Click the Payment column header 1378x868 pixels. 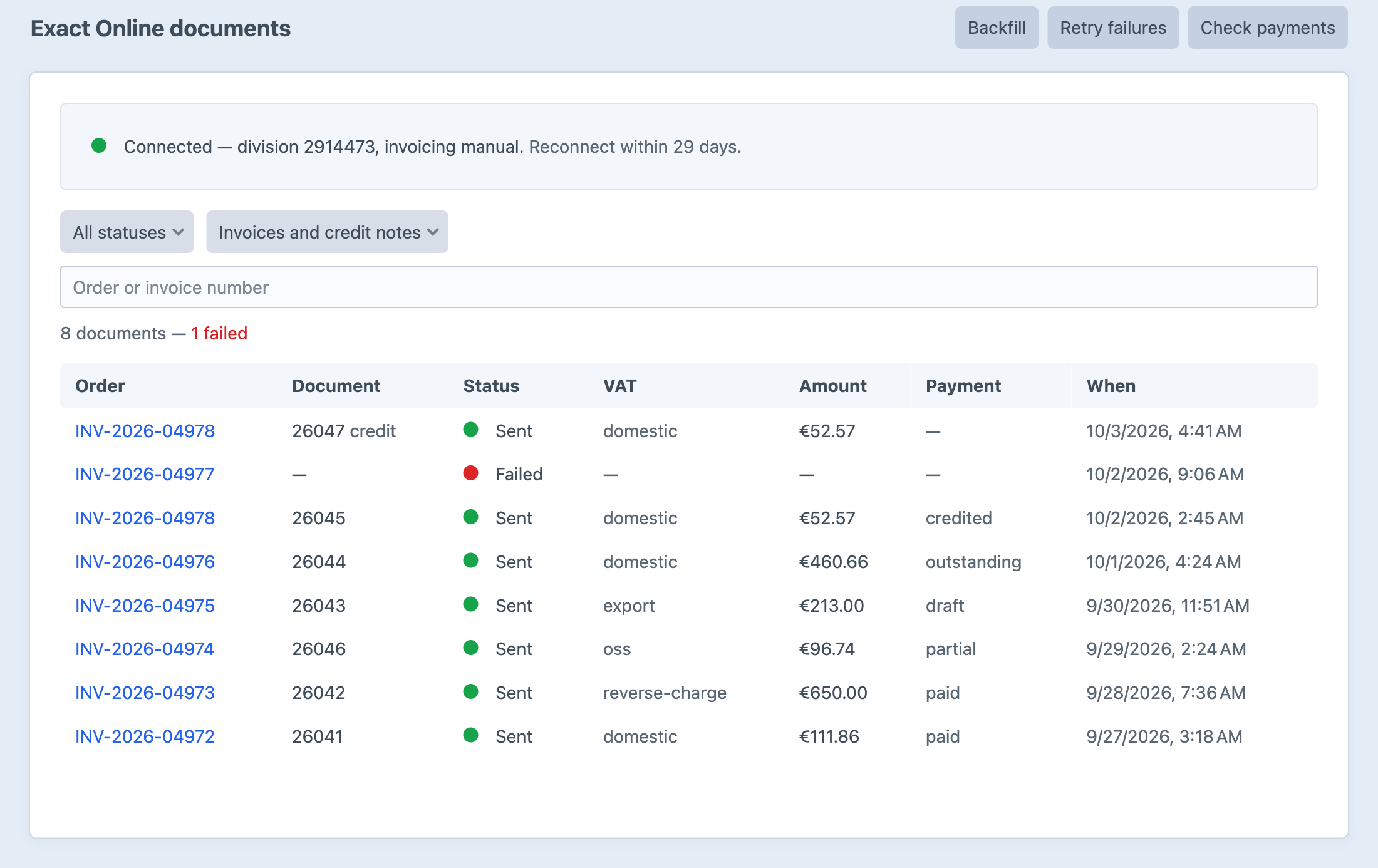tap(963, 386)
